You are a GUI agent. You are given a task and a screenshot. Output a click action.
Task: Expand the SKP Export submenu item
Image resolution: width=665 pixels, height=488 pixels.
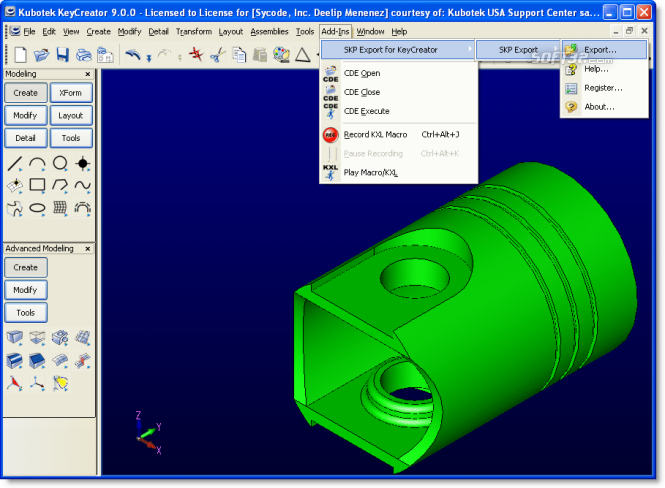[x=518, y=50]
